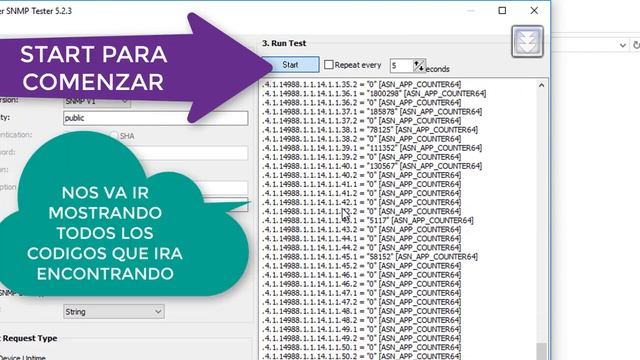The width and height of the screenshot is (640, 360).
Task: Click refresh icon in background window
Action: click(636, 45)
